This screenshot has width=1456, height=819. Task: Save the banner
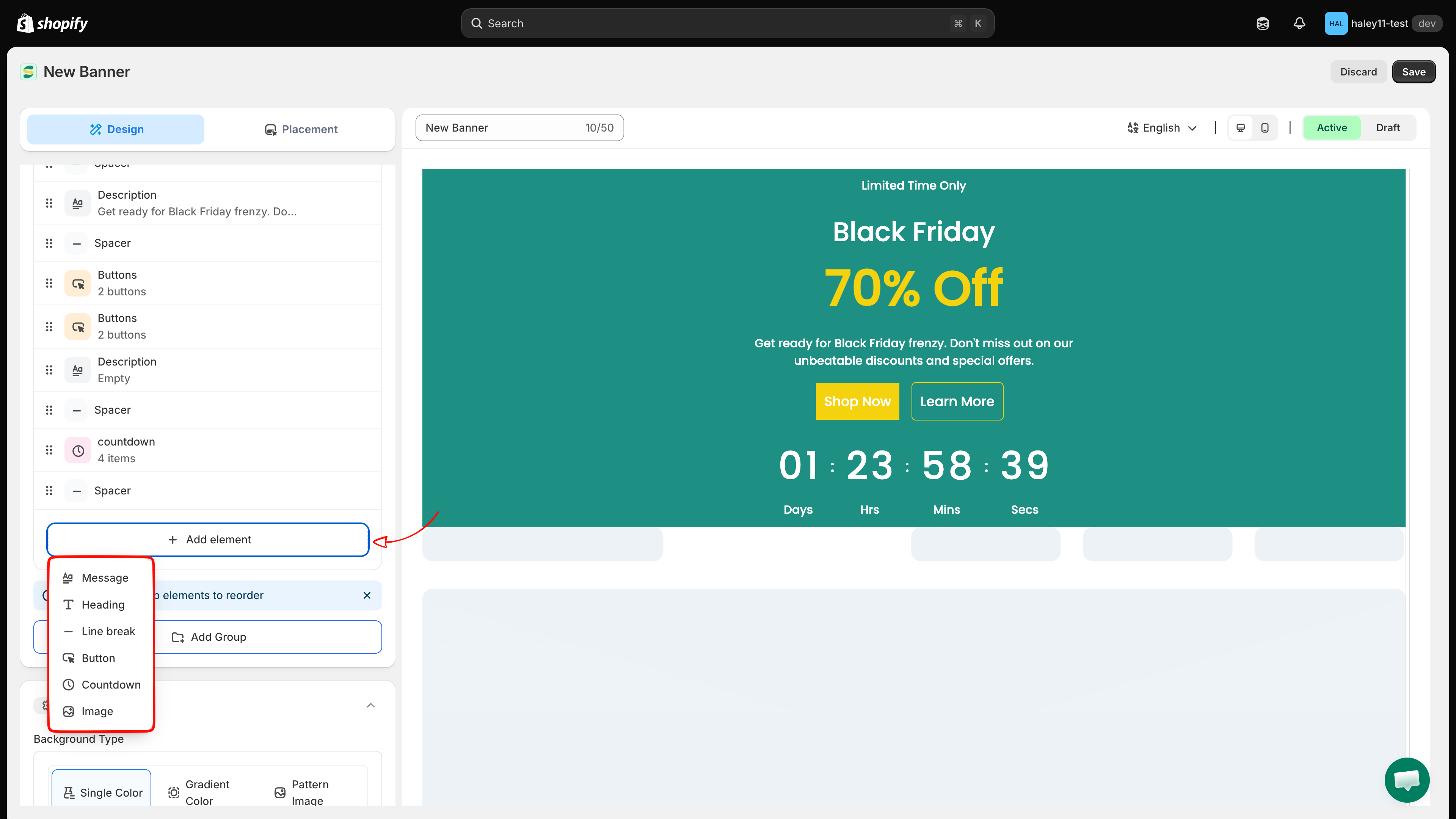click(x=1414, y=72)
